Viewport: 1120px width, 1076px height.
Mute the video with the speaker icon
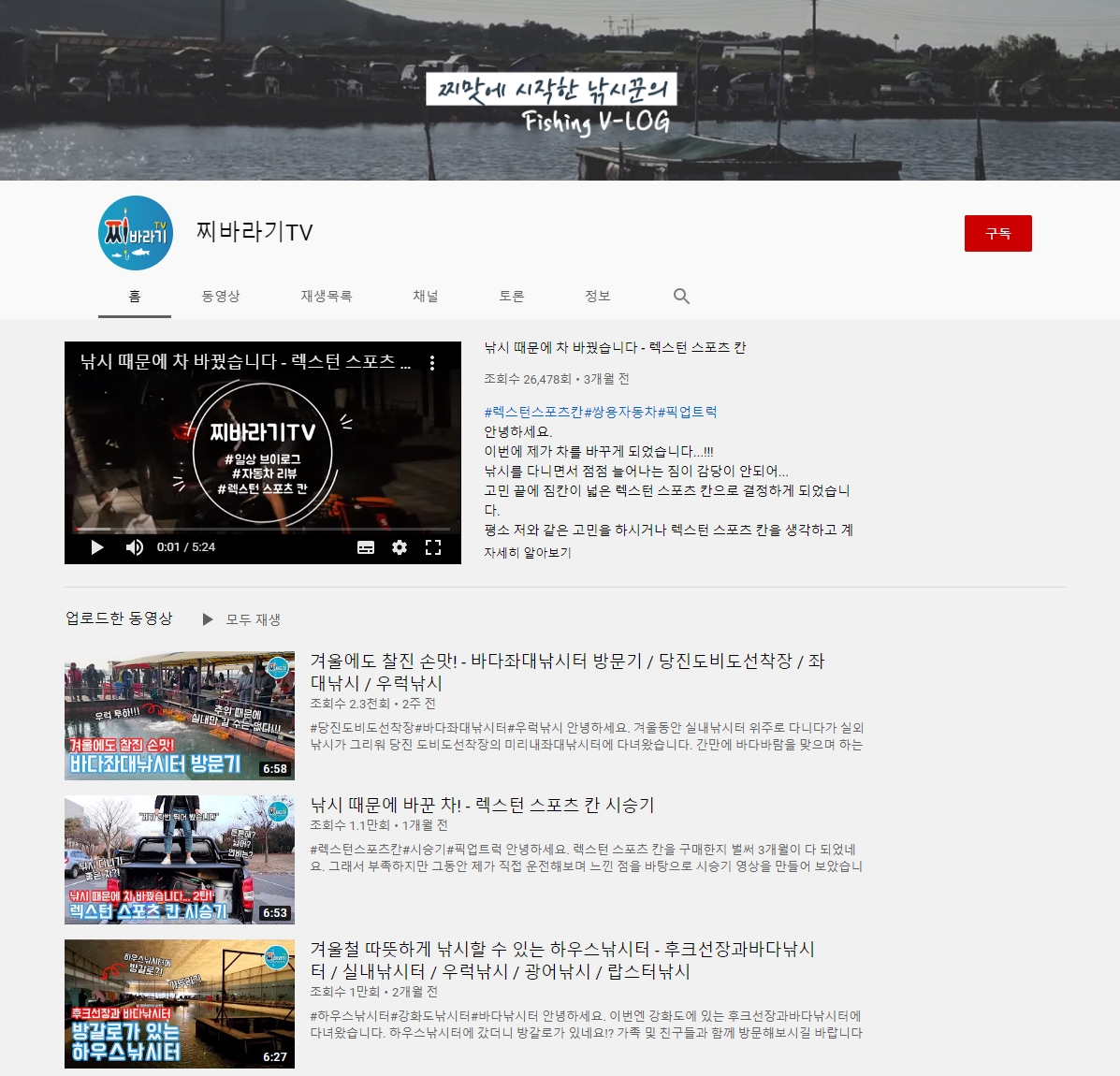(135, 547)
